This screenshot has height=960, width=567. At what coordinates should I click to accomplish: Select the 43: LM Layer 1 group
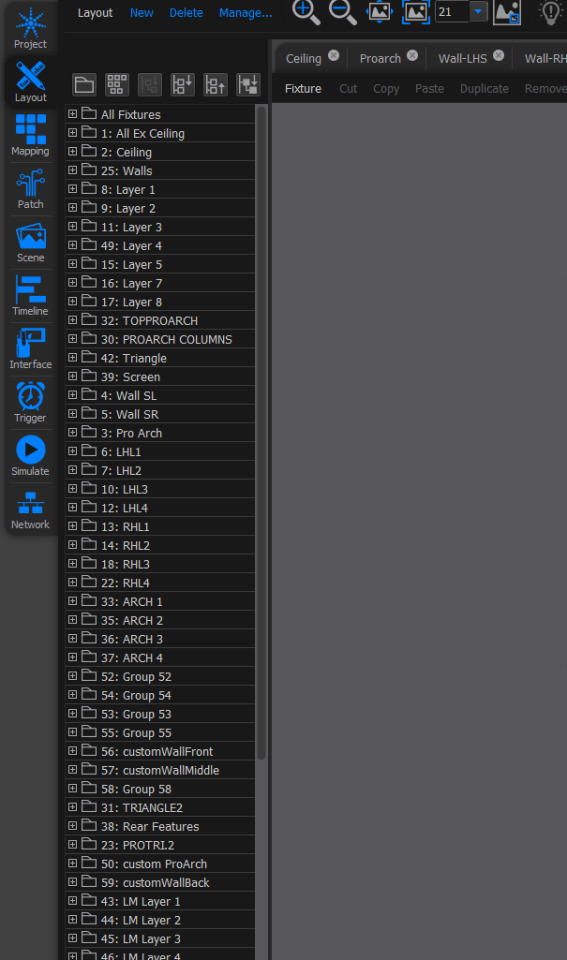(x=160, y=901)
